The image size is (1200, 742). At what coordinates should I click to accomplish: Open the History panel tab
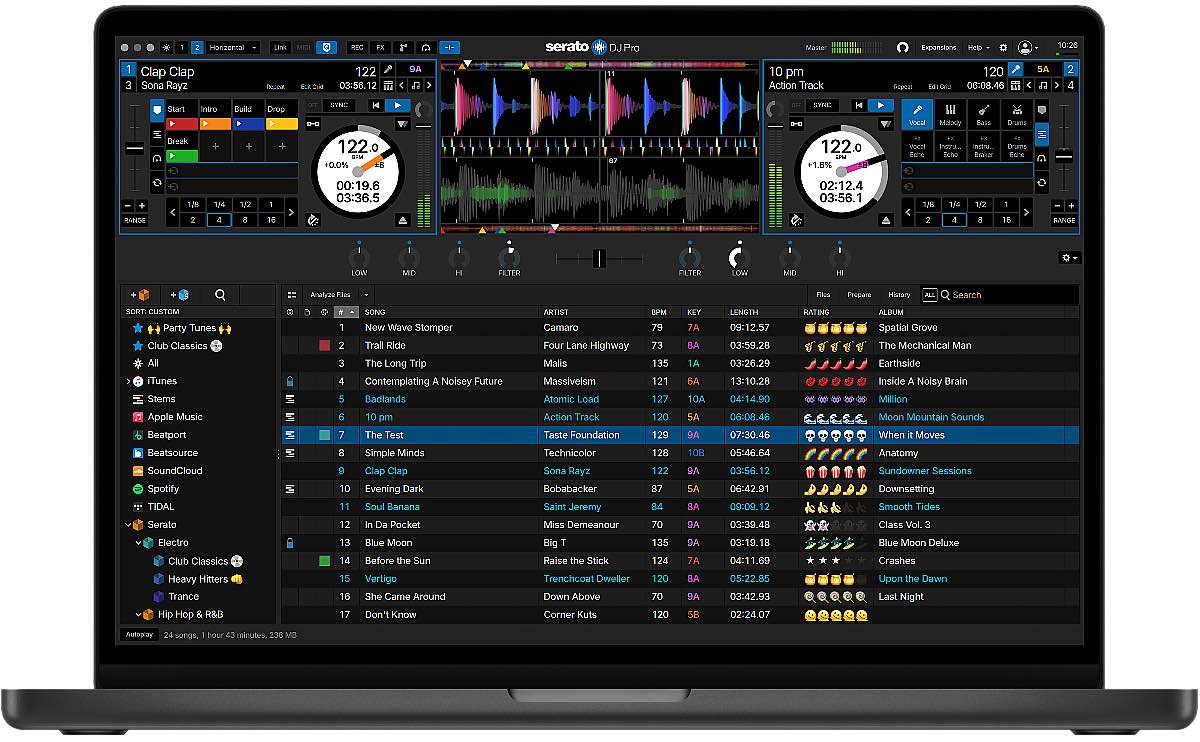coord(899,295)
